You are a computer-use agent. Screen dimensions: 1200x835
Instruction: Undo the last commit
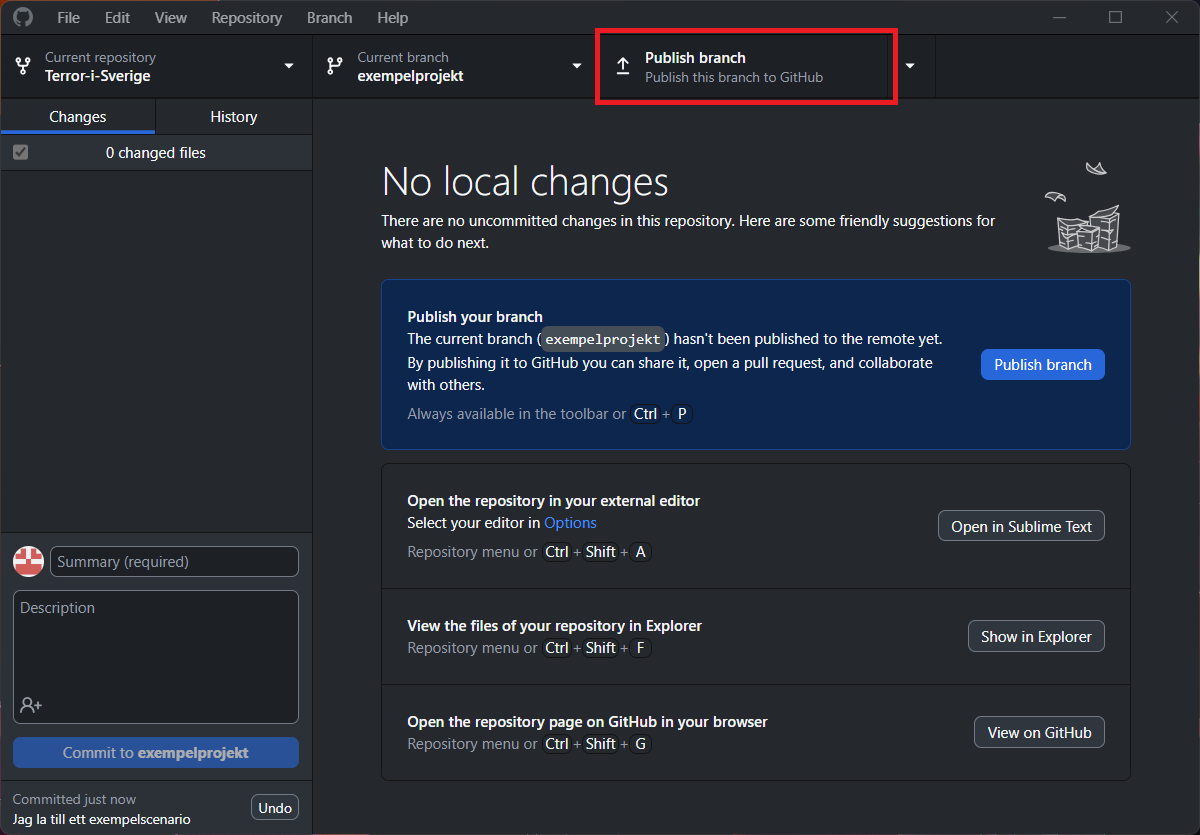click(275, 808)
